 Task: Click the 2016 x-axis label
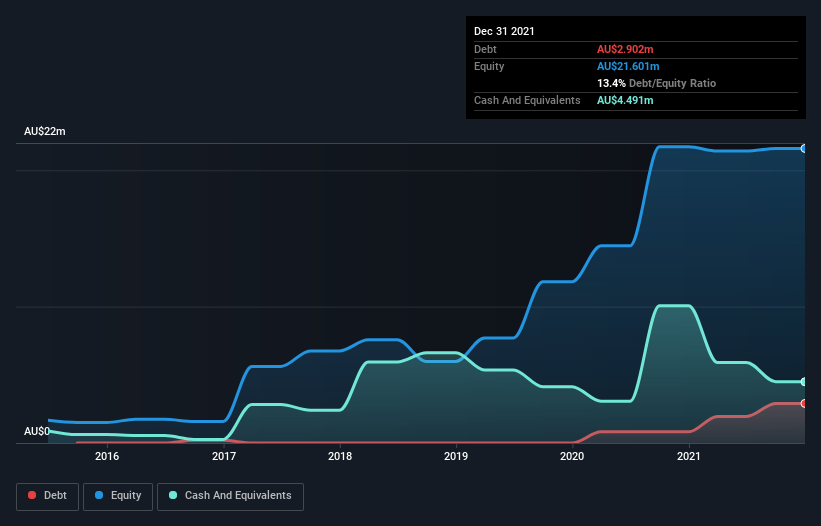[x=107, y=456]
